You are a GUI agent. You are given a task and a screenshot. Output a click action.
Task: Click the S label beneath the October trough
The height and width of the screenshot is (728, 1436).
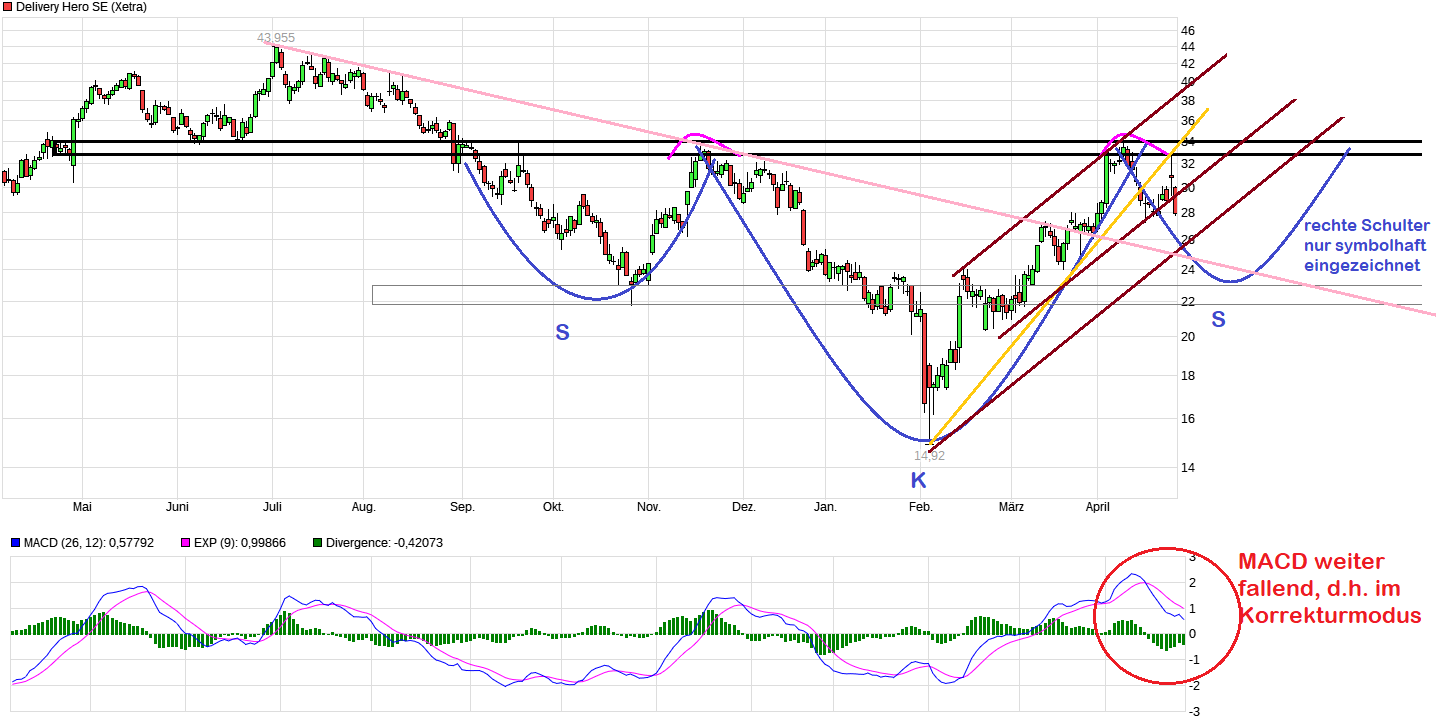(562, 333)
